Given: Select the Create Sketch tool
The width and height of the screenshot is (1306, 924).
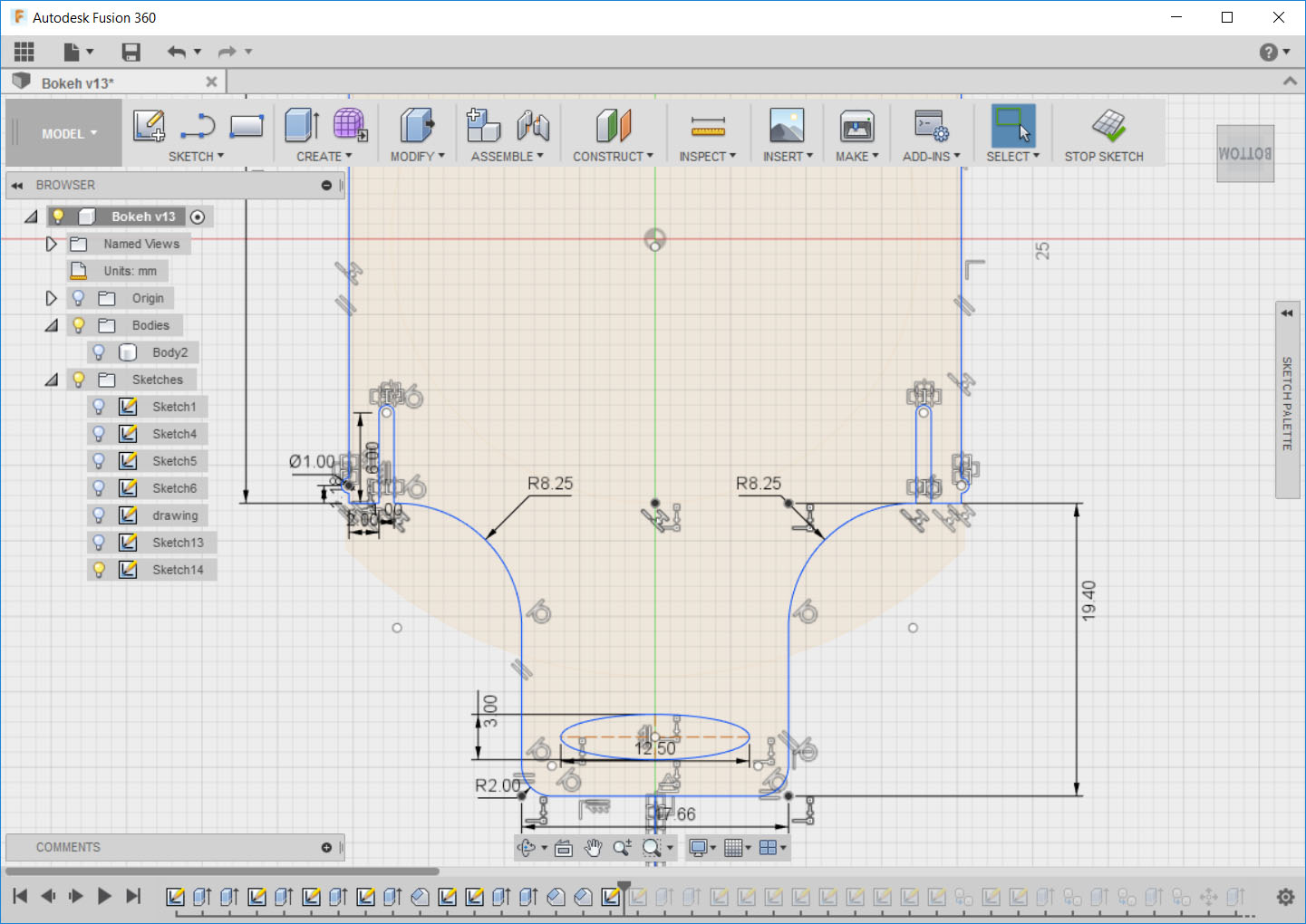Looking at the screenshot, I should click(x=149, y=126).
